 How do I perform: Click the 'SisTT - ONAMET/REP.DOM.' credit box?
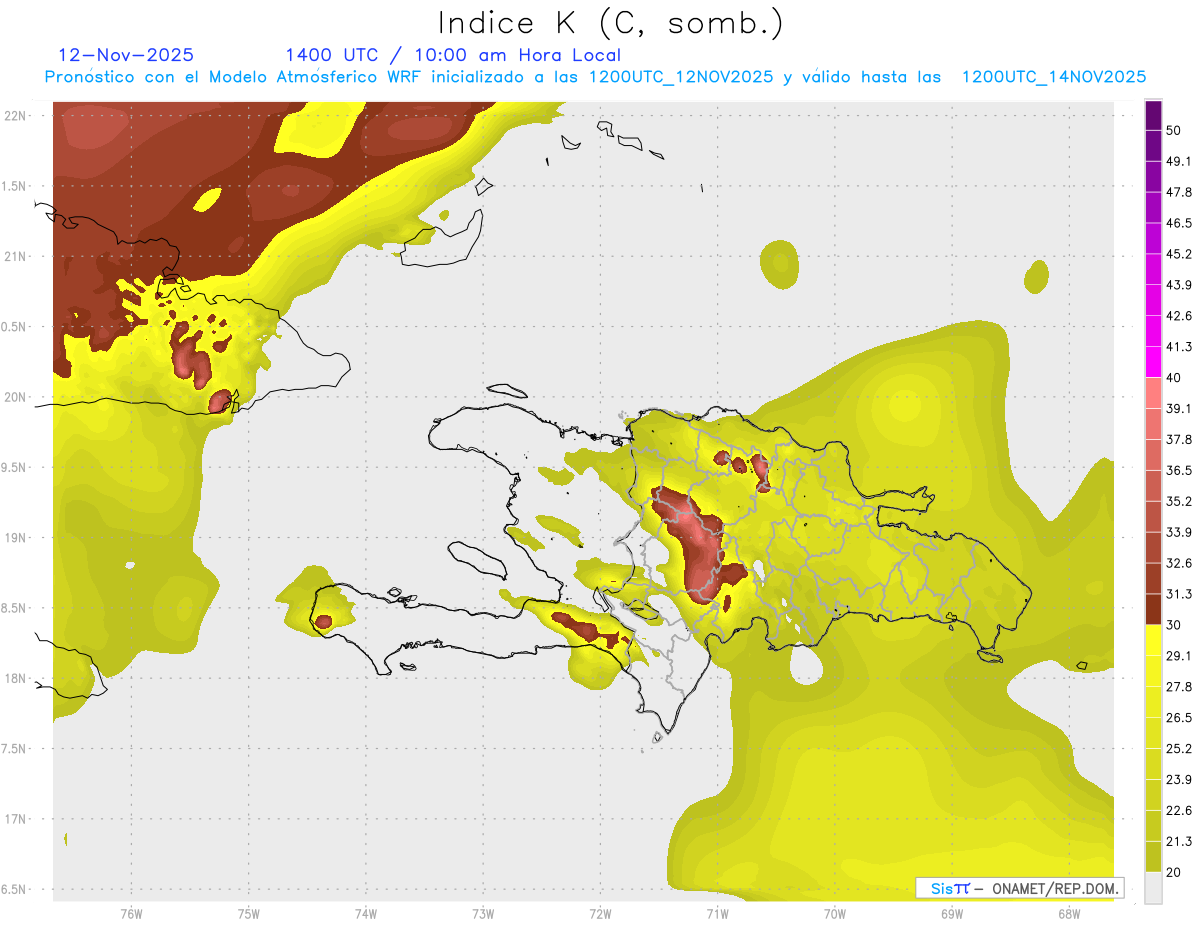[x=1020, y=888]
